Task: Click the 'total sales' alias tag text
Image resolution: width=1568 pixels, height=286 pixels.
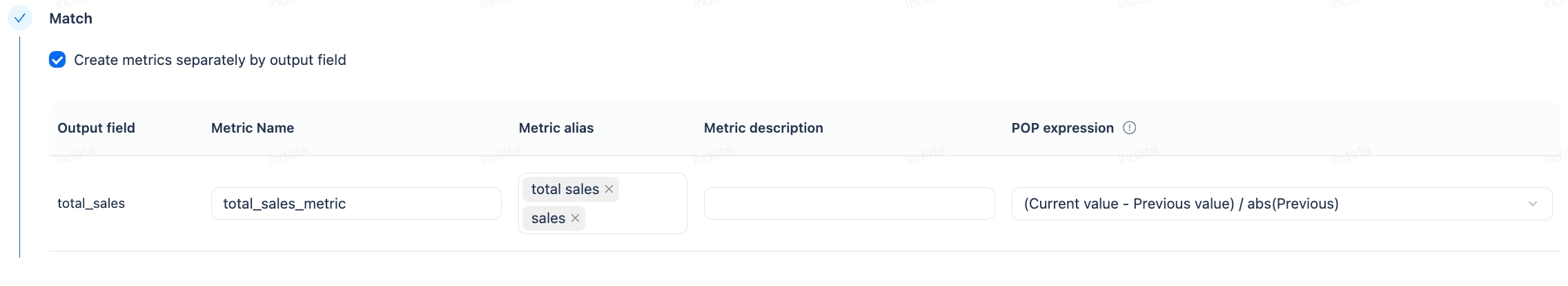Action: [565, 189]
